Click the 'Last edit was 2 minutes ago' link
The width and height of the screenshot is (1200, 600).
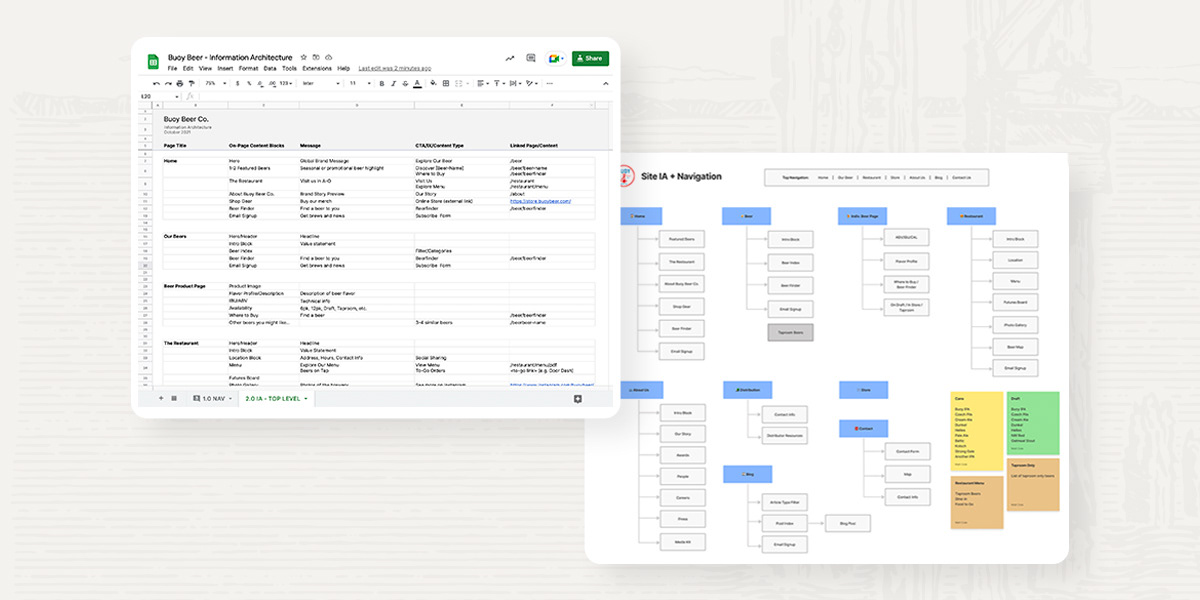pyautogui.click(x=394, y=69)
